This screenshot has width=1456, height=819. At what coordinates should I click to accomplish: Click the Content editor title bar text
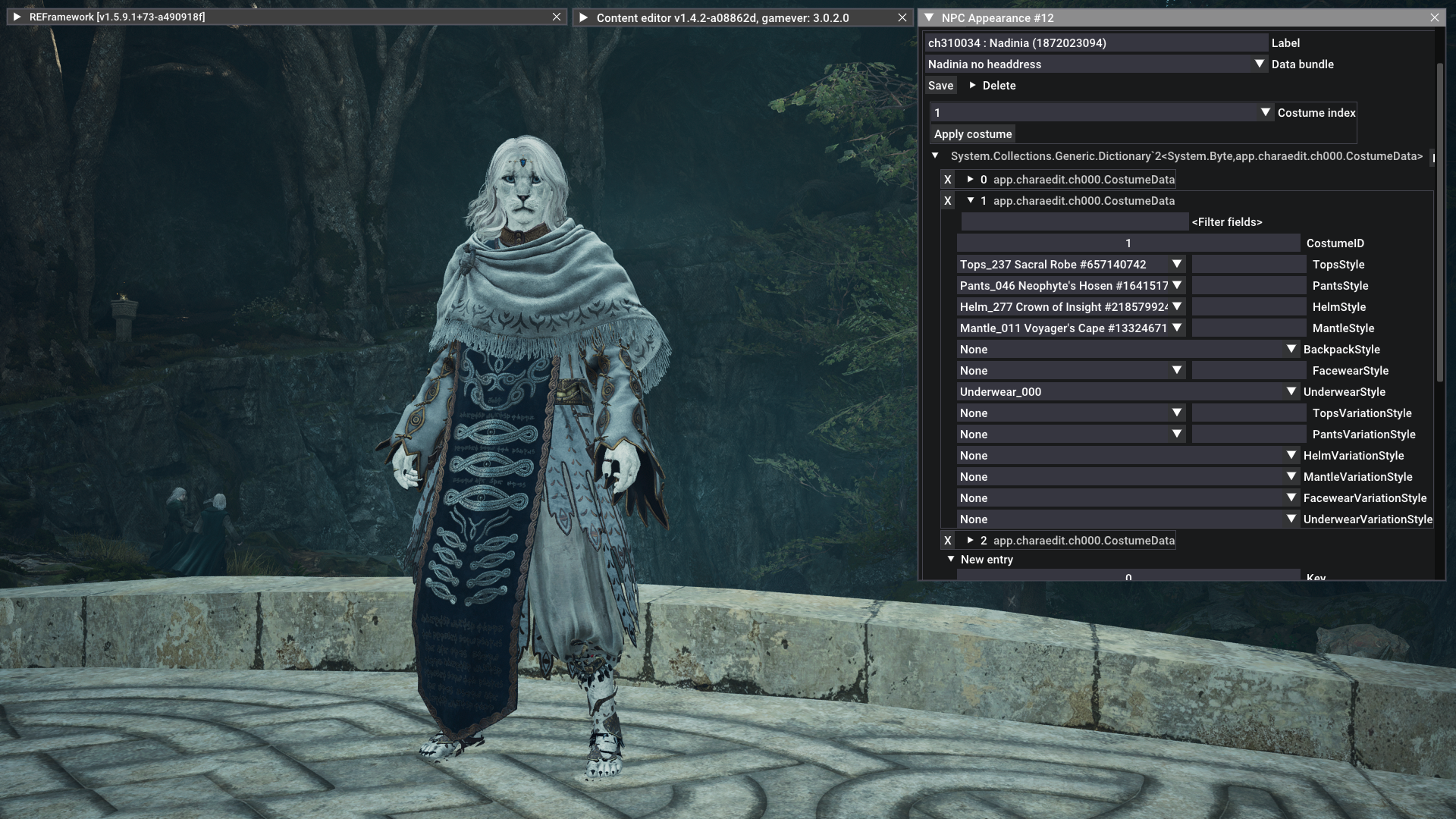click(x=723, y=17)
